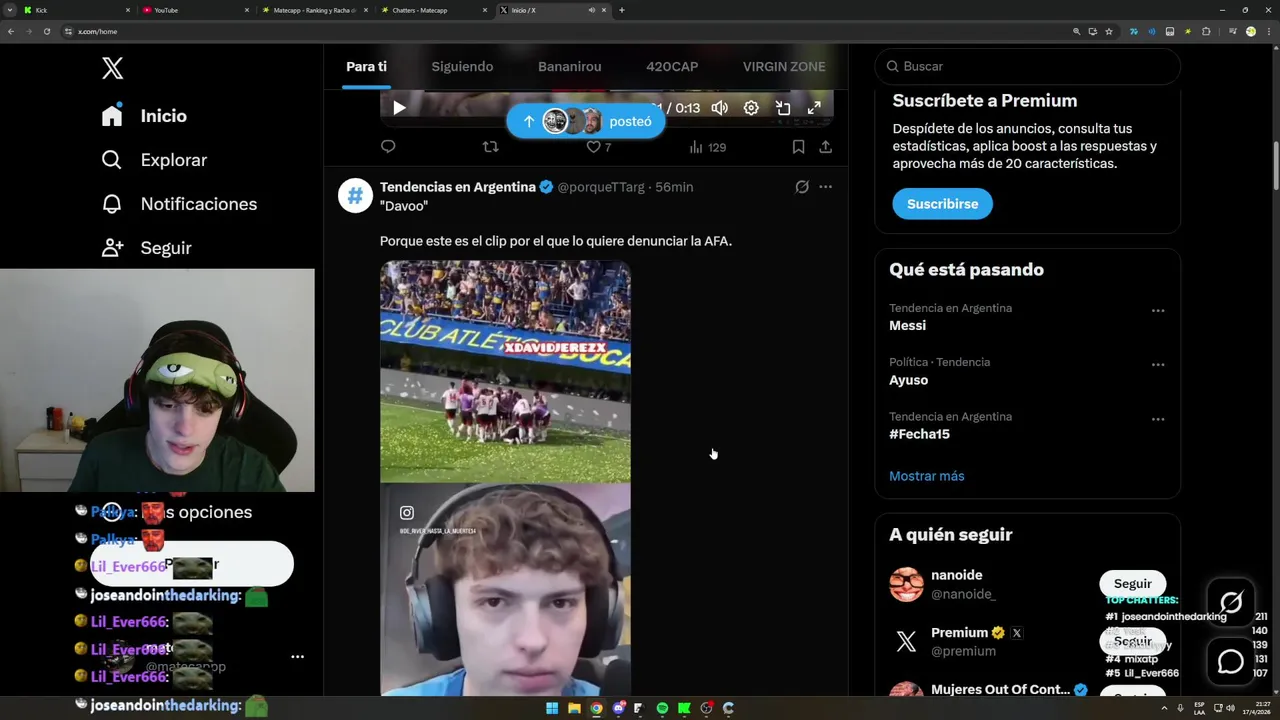Open options for Ayuso trend
This screenshot has height=720, width=1280.
tap(1158, 365)
